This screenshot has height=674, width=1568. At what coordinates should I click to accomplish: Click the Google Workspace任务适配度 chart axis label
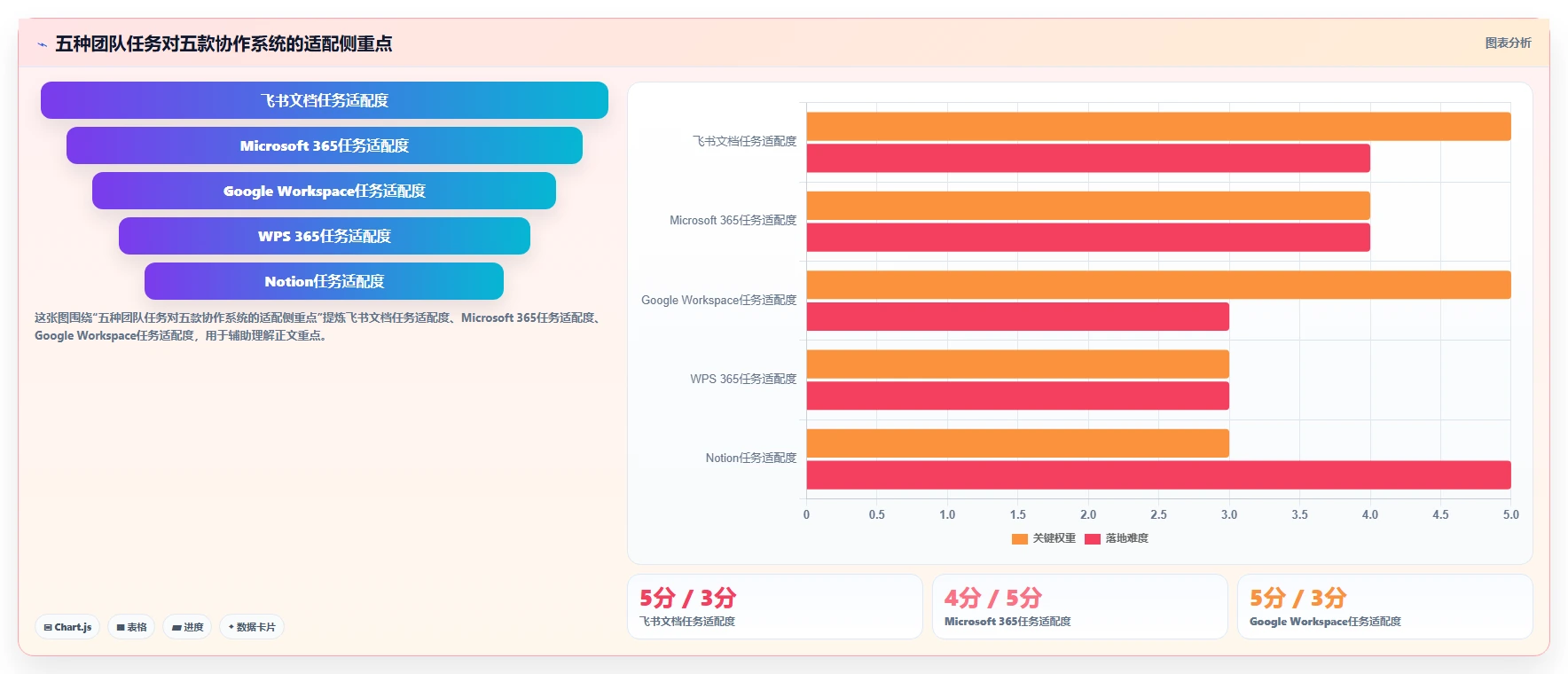pyautogui.click(x=719, y=300)
